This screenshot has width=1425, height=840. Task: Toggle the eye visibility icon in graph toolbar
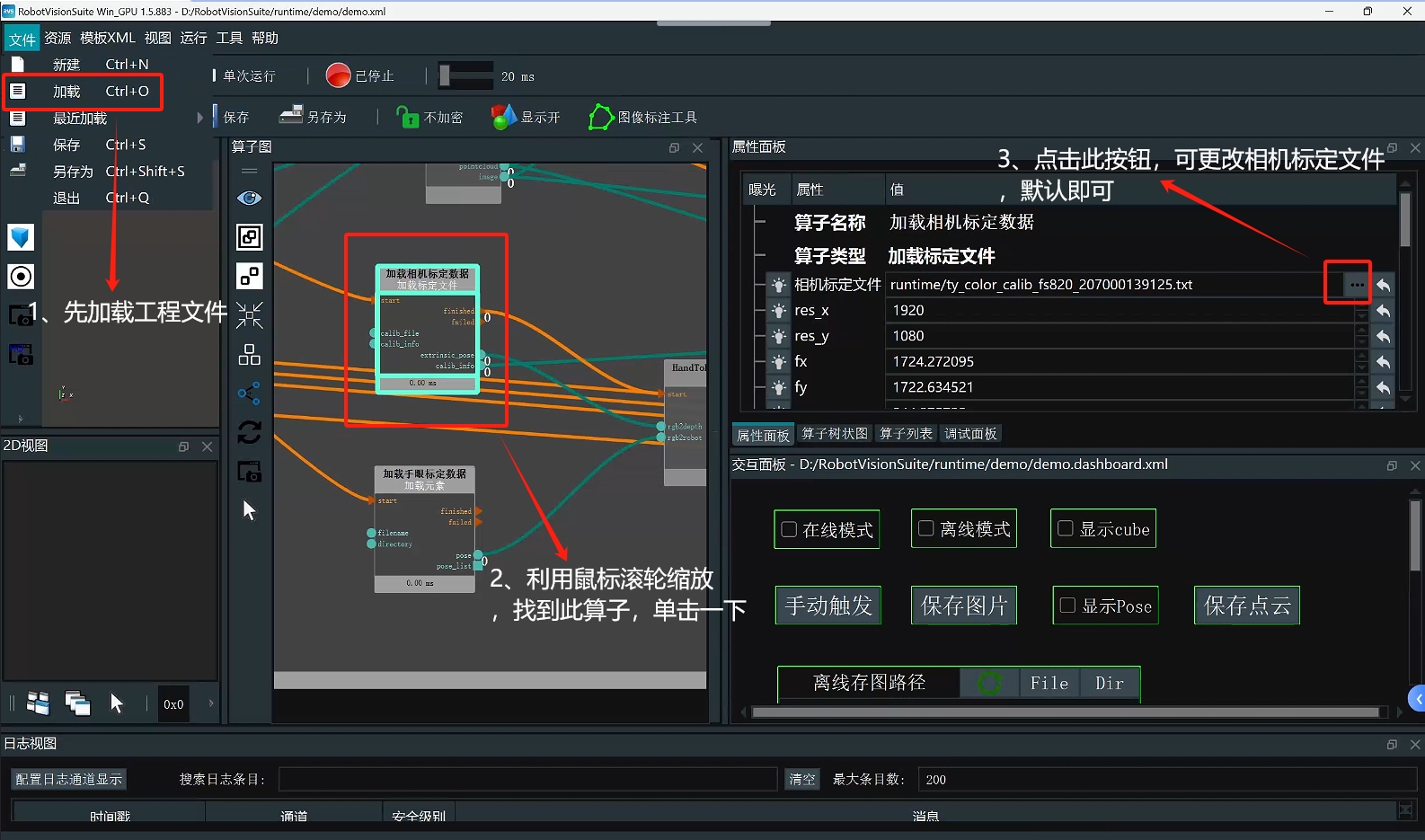pyautogui.click(x=249, y=198)
